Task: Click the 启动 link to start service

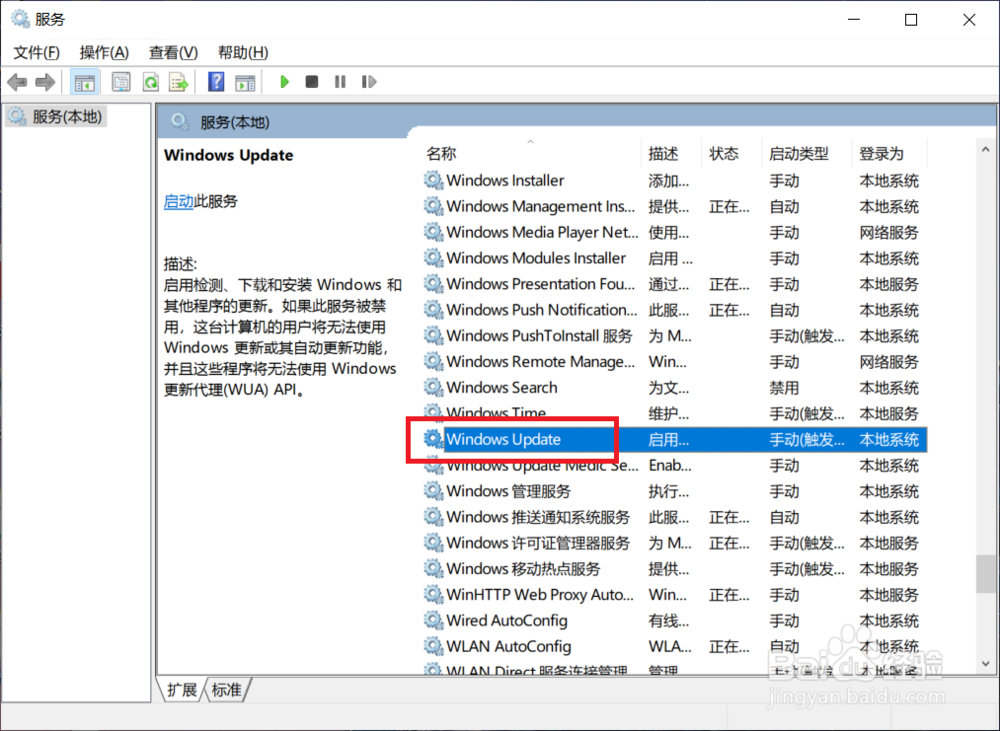Action: tap(179, 202)
